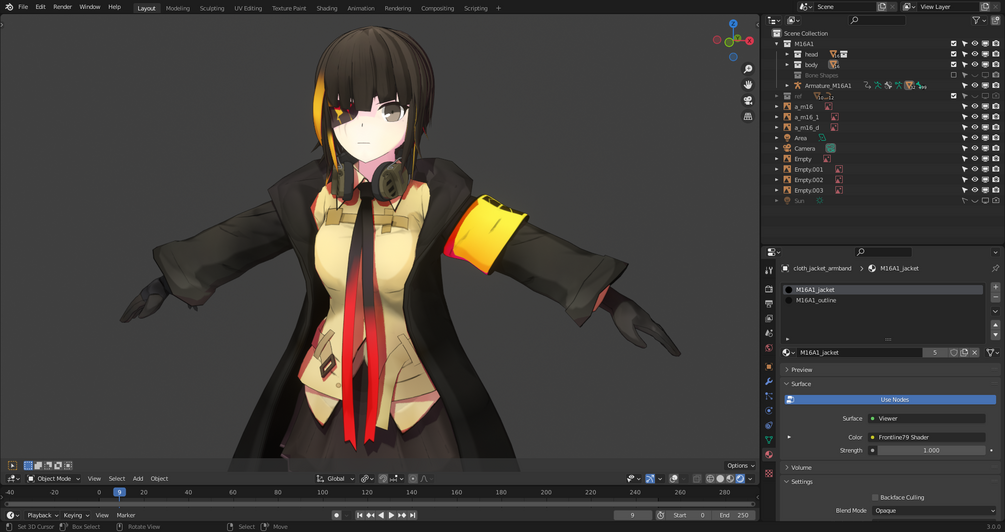Jump to the end frame button

[x=413, y=515]
